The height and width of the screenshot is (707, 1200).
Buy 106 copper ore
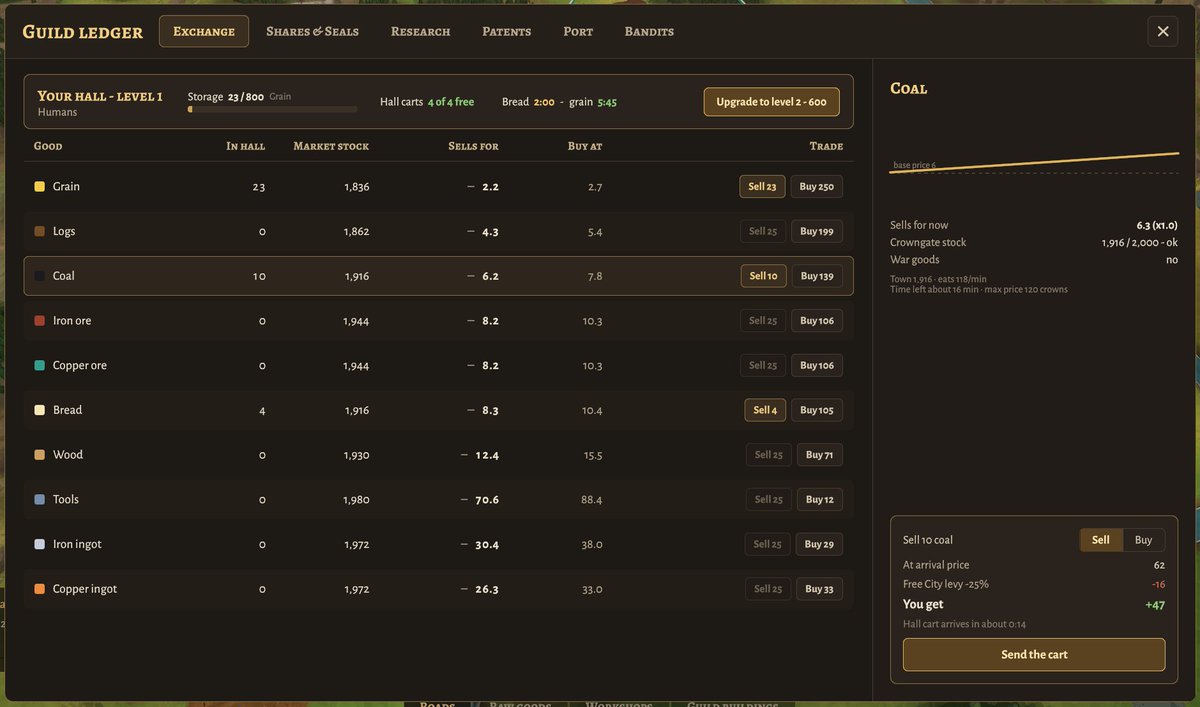817,365
